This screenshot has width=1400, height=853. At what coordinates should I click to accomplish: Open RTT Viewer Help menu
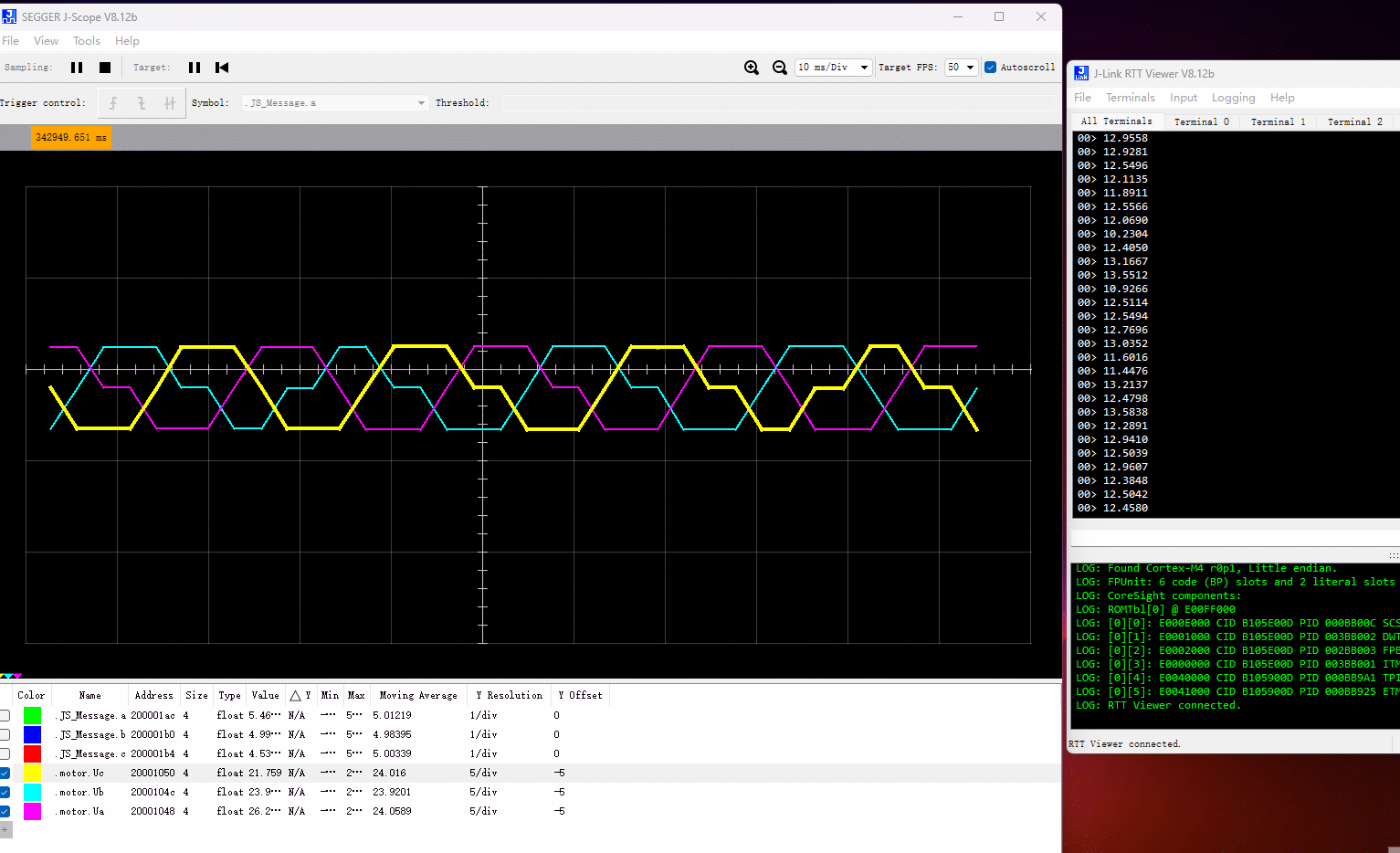tap(1282, 98)
